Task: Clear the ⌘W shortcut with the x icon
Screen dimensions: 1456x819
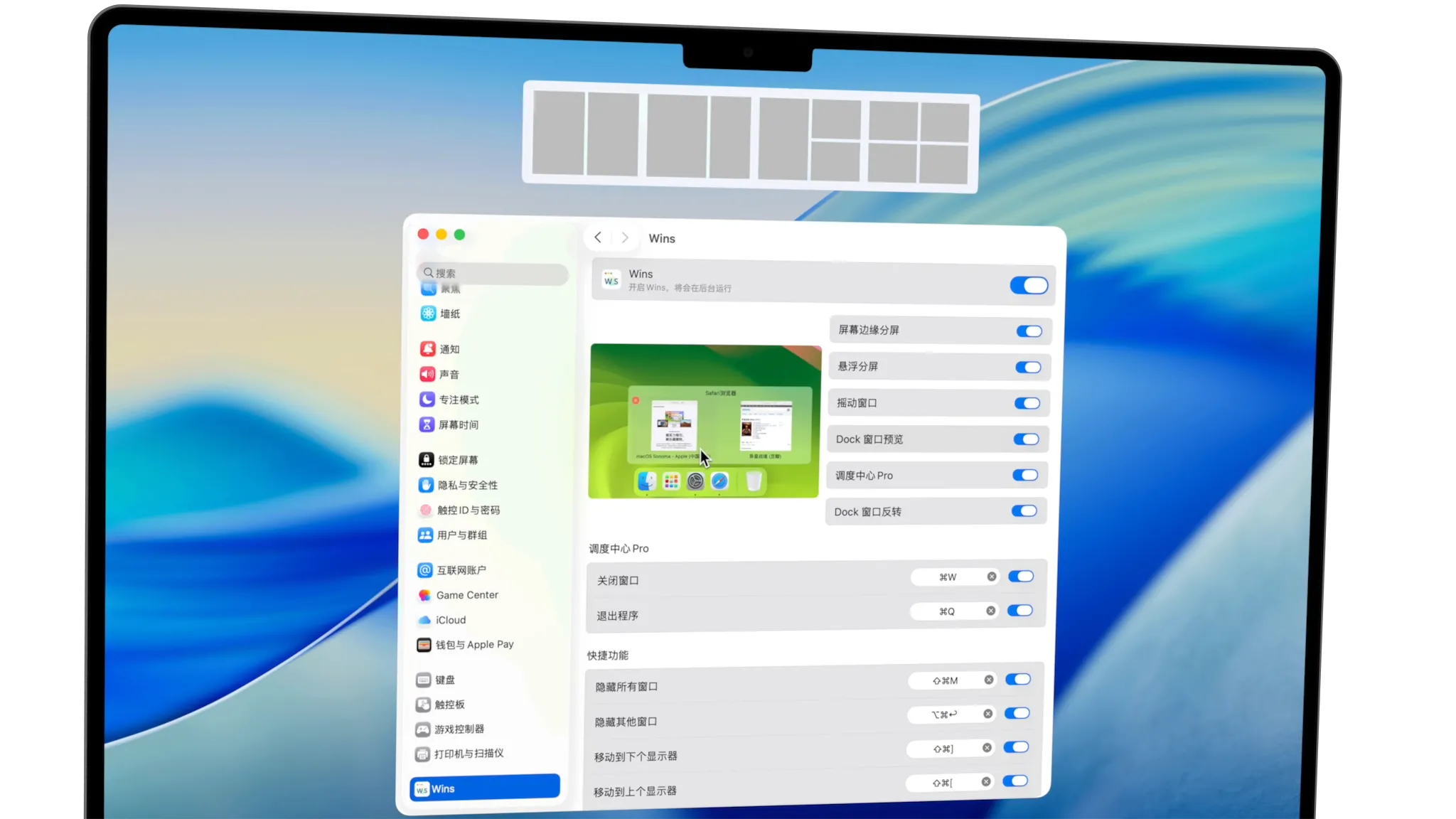Action: 991,577
